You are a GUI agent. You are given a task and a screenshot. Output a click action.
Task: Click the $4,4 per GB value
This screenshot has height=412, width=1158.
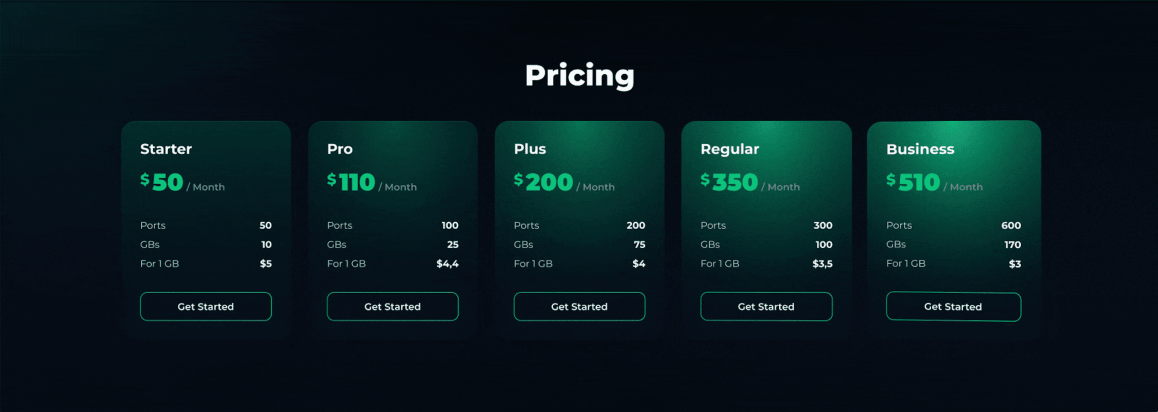(x=448, y=264)
